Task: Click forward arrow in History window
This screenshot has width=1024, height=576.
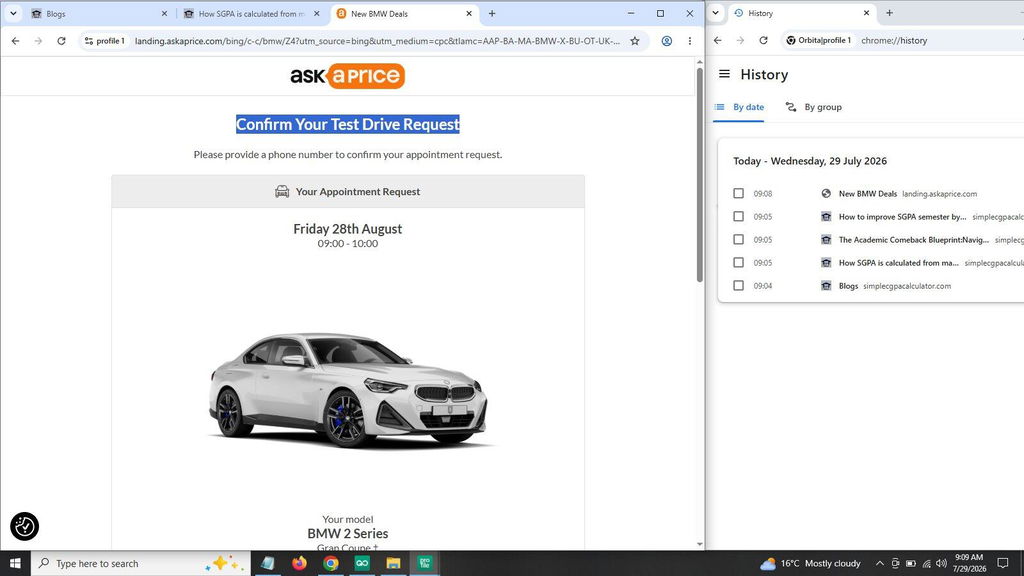Action: click(x=741, y=40)
